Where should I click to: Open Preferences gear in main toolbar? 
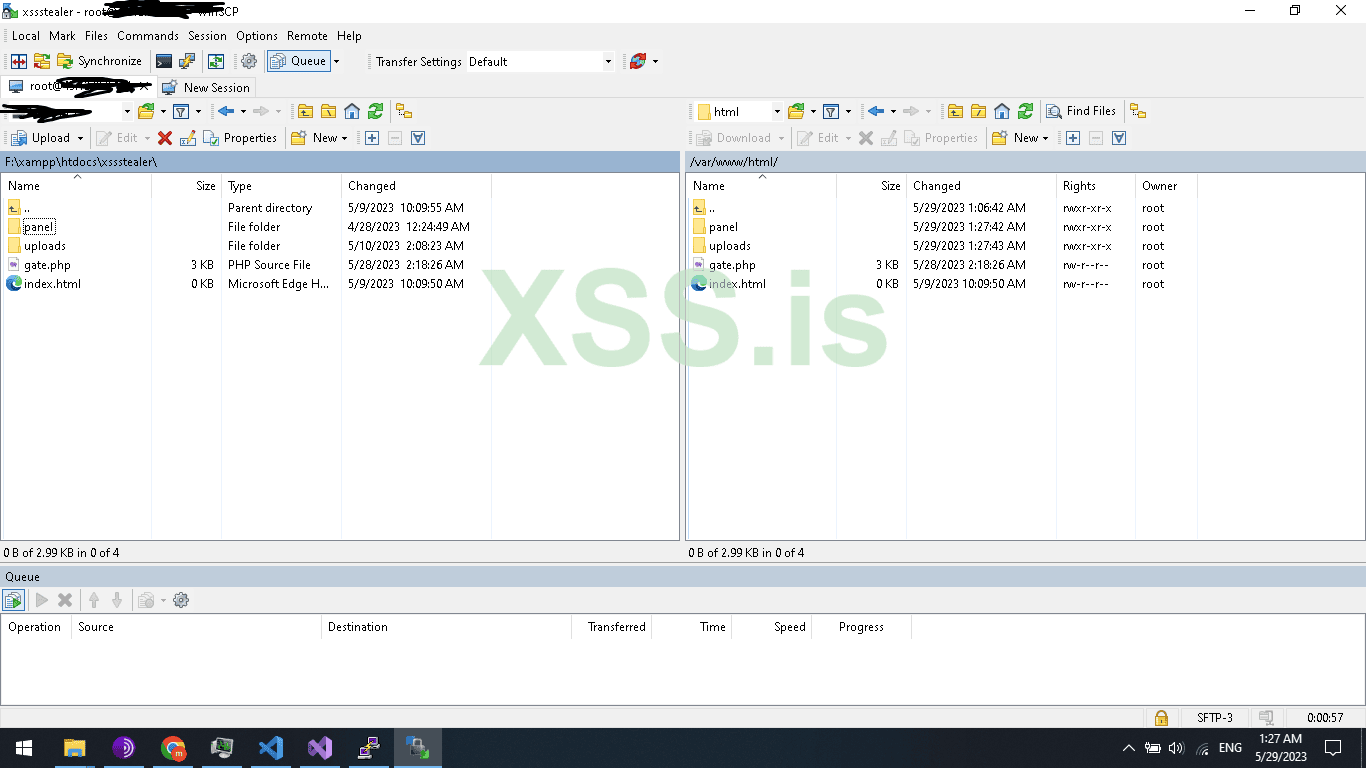coord(249,61)
